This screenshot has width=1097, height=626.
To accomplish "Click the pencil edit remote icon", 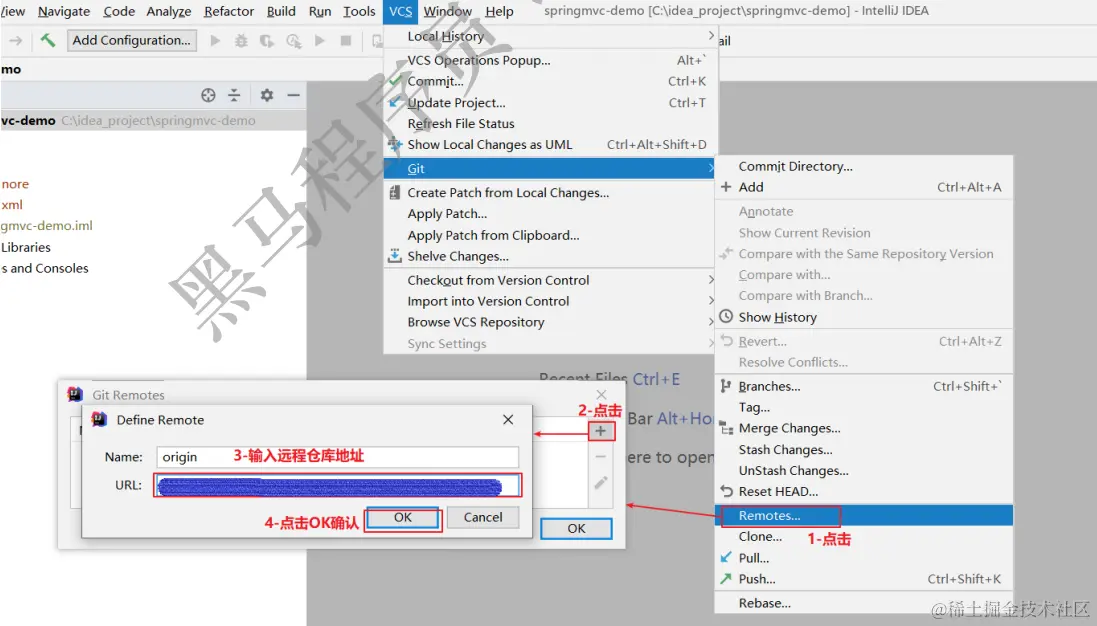I will coord(600,483).
